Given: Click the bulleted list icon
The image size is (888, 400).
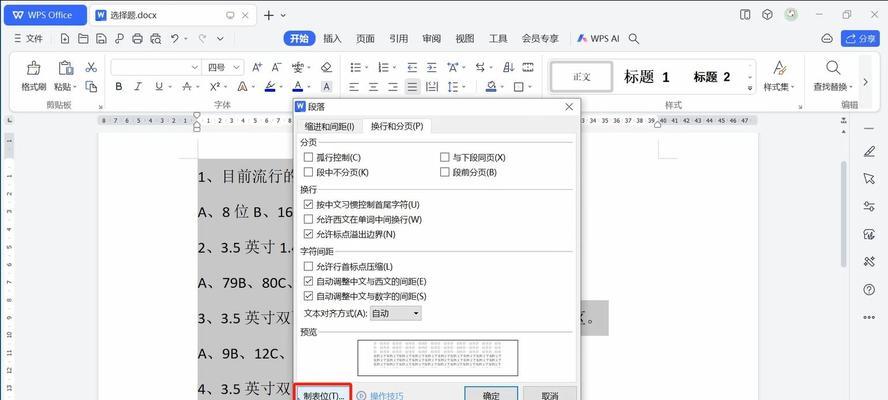Looking at the screenshot, I should [x=356, y=67].
